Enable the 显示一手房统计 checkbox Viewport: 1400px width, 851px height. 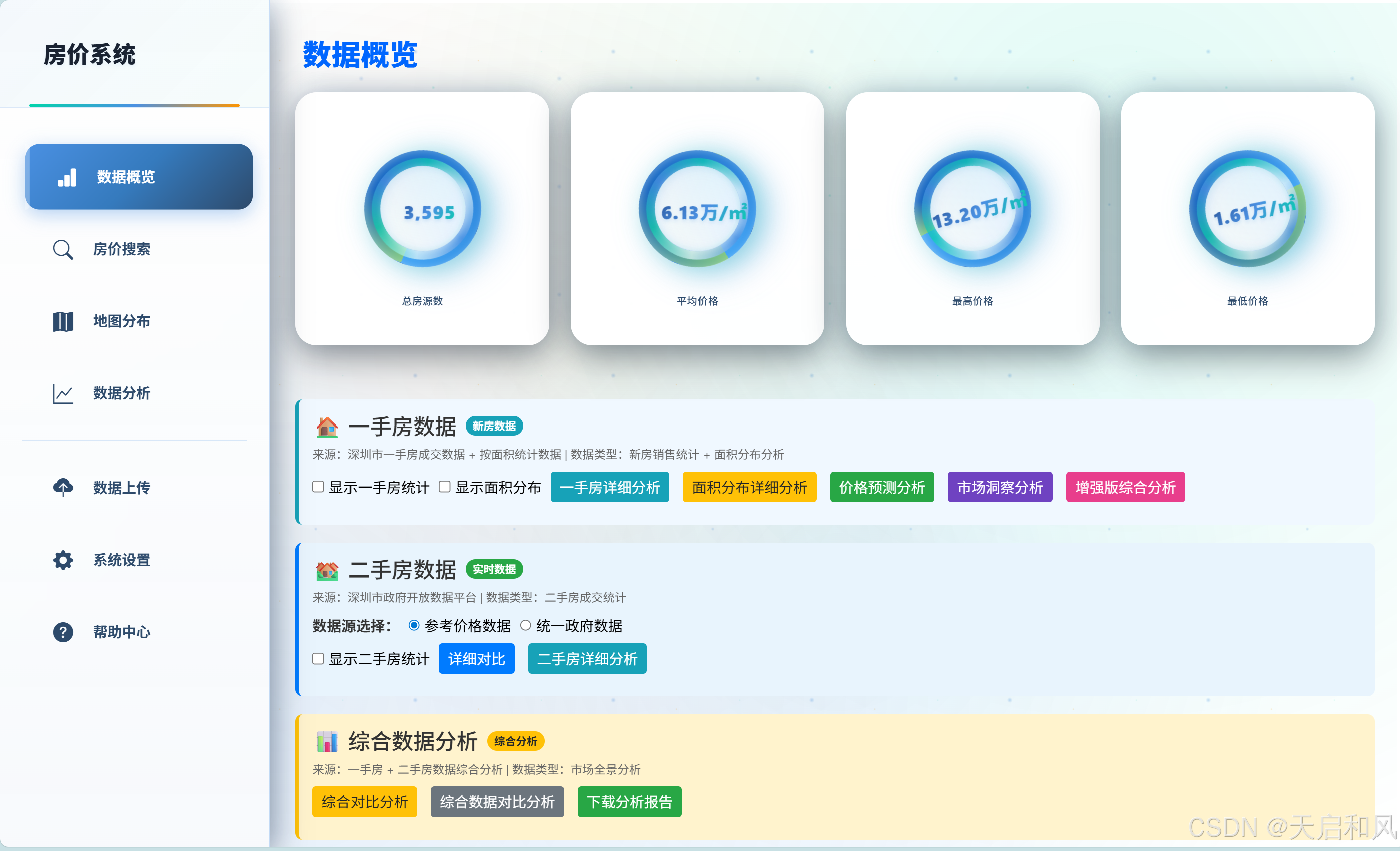(318, 487)
